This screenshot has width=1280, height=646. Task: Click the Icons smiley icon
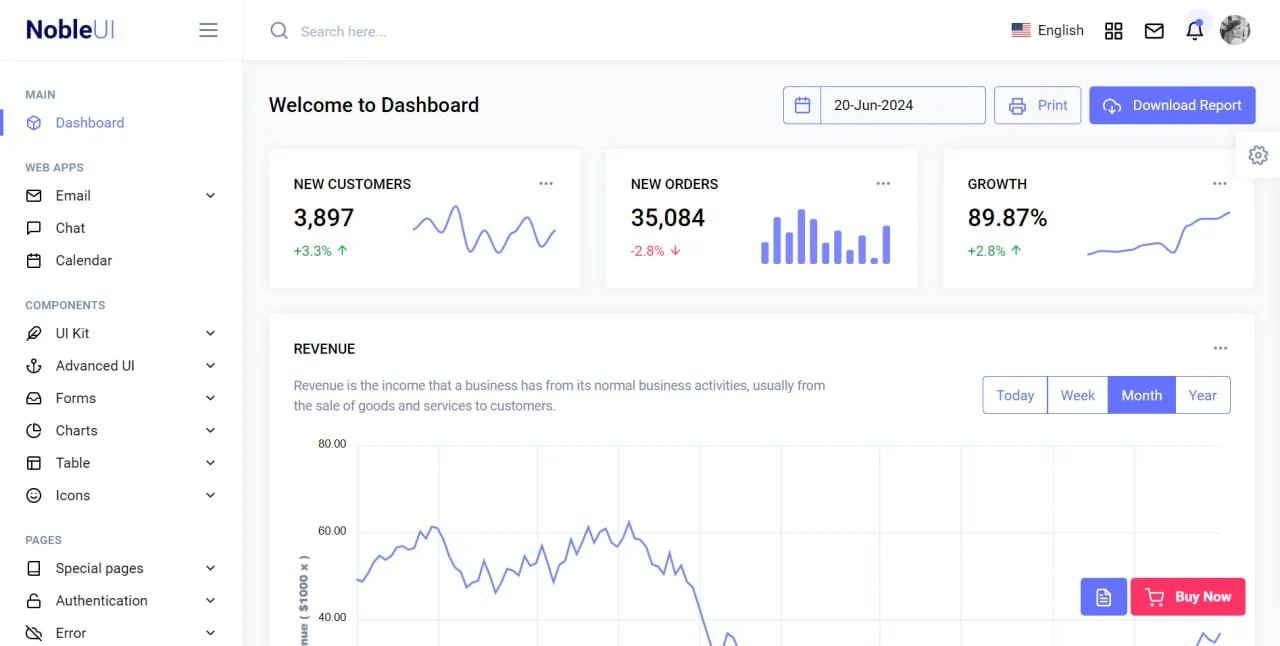(34, 495)
